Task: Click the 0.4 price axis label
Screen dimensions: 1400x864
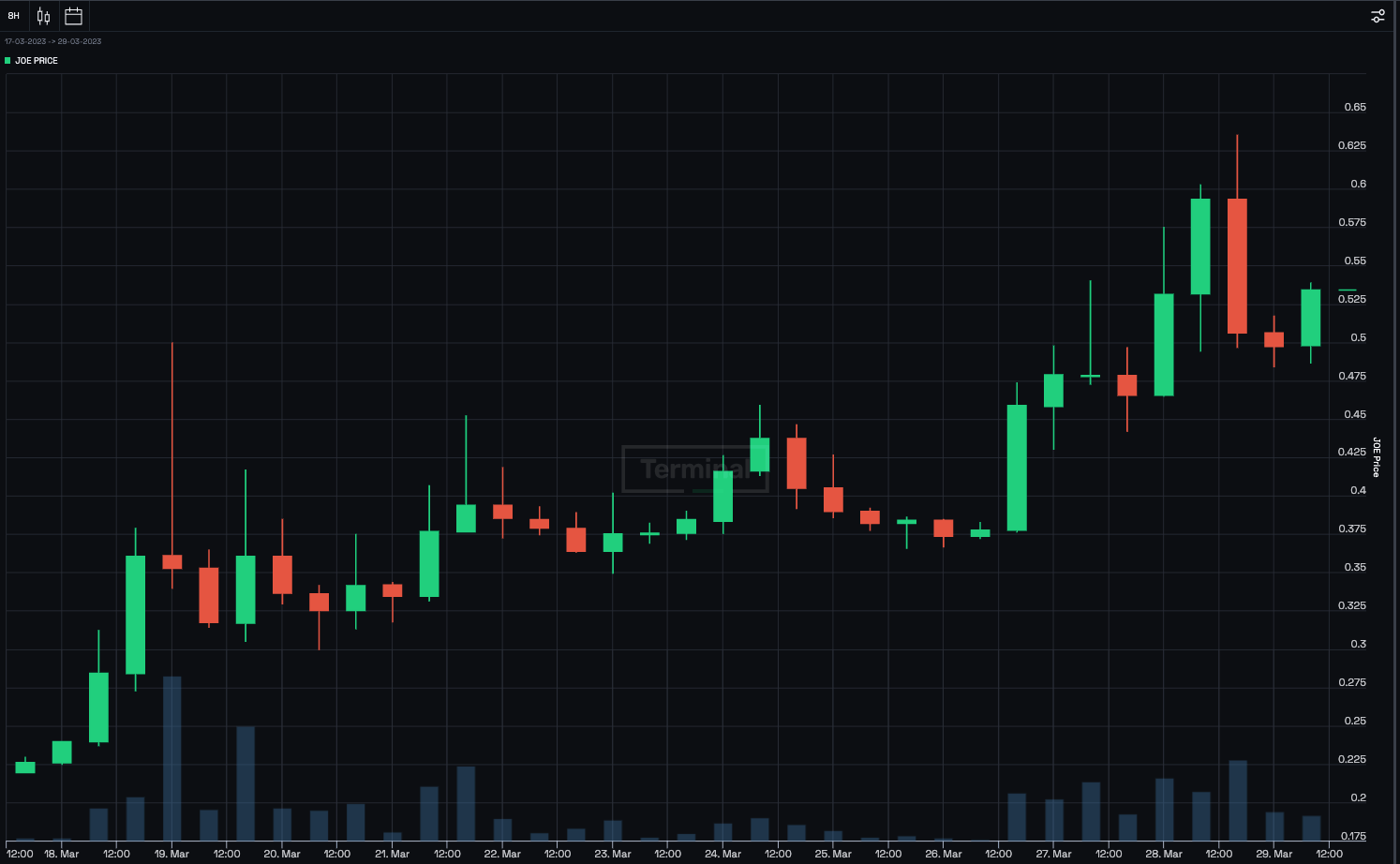Action: (x=1358, y=490)
